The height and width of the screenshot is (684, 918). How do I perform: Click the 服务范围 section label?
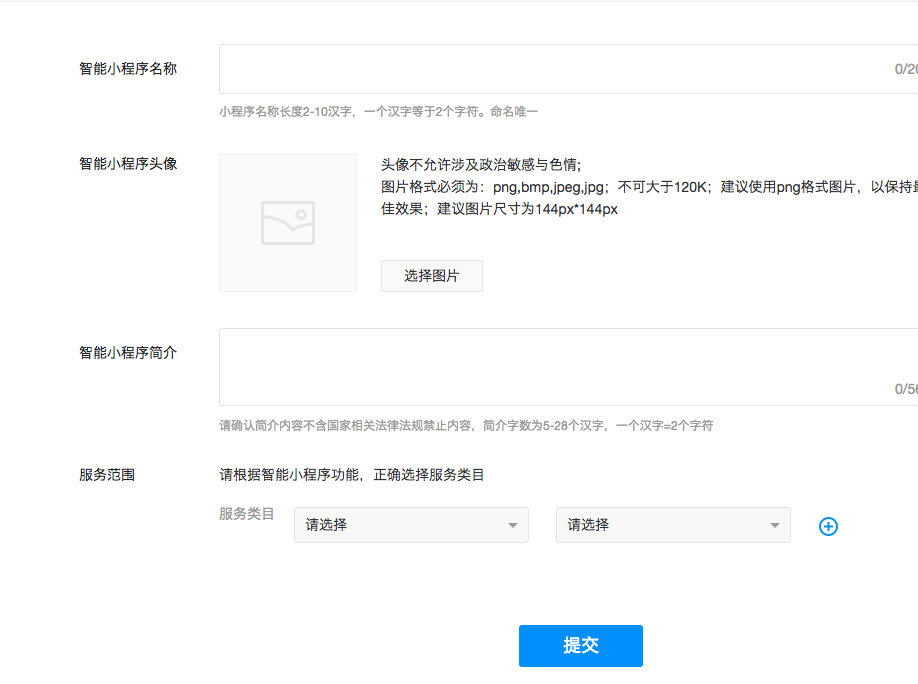click(x=107, y=475)
